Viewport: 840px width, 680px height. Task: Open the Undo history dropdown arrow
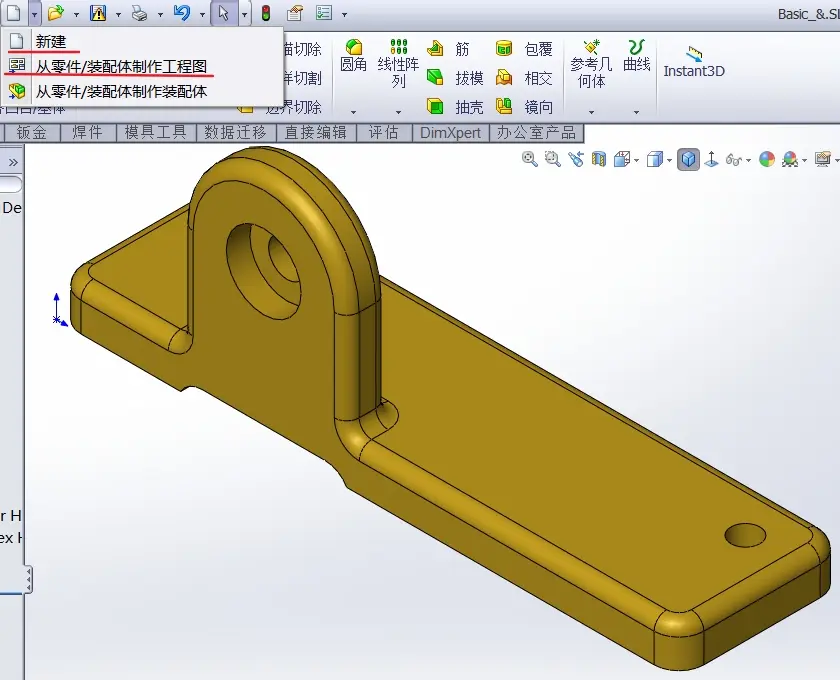coord(202,14)
